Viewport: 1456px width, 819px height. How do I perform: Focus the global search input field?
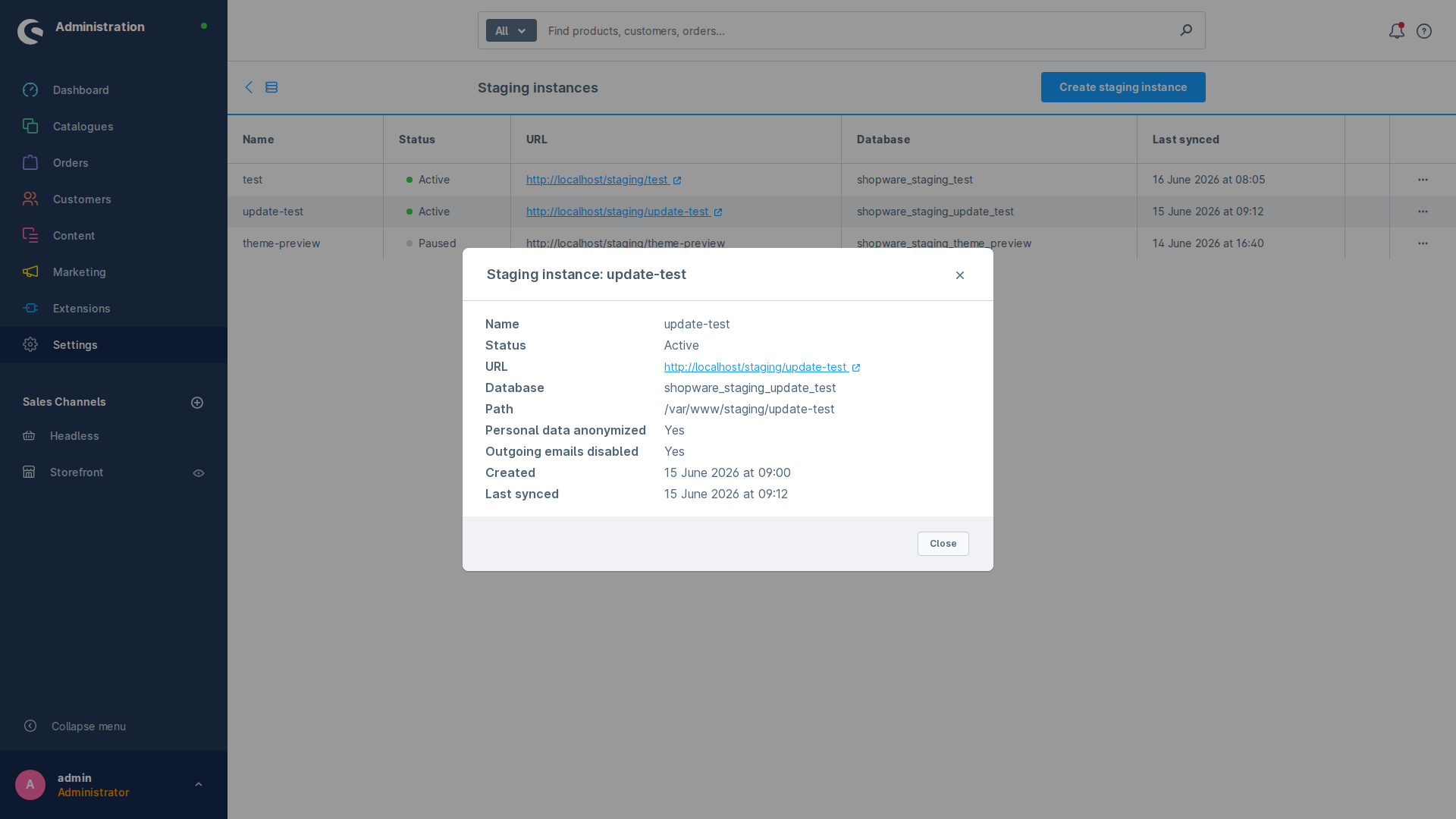click(857, 31)
